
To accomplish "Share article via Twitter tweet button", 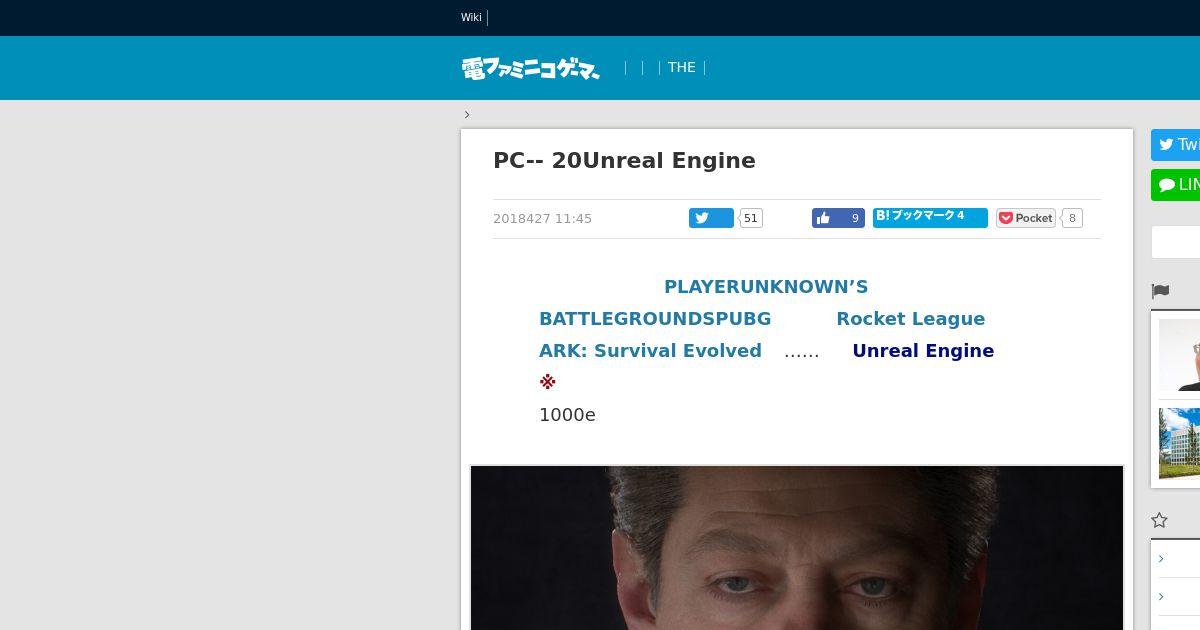I will 711,218.
